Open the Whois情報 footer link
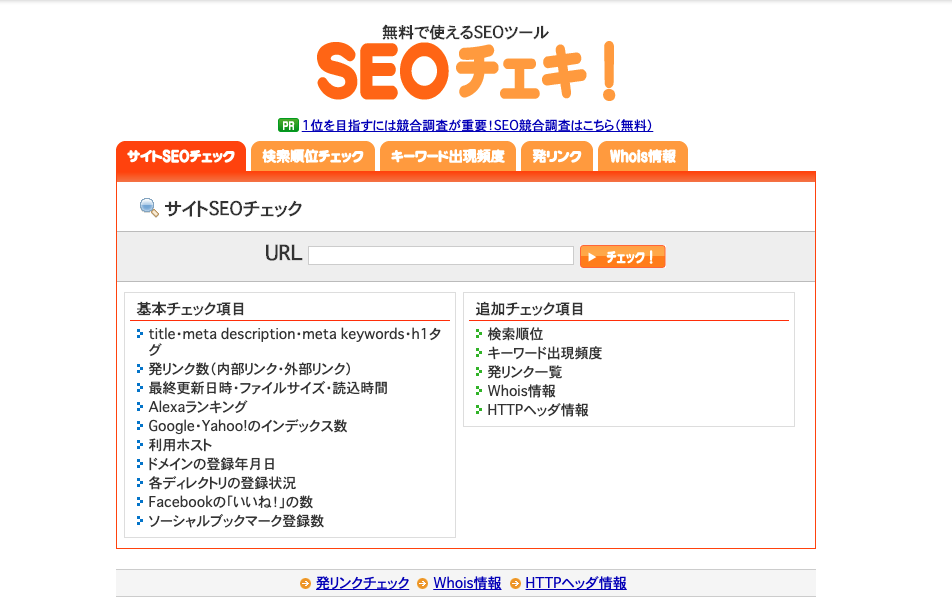 pyautogui.click(x=467, y=583)
